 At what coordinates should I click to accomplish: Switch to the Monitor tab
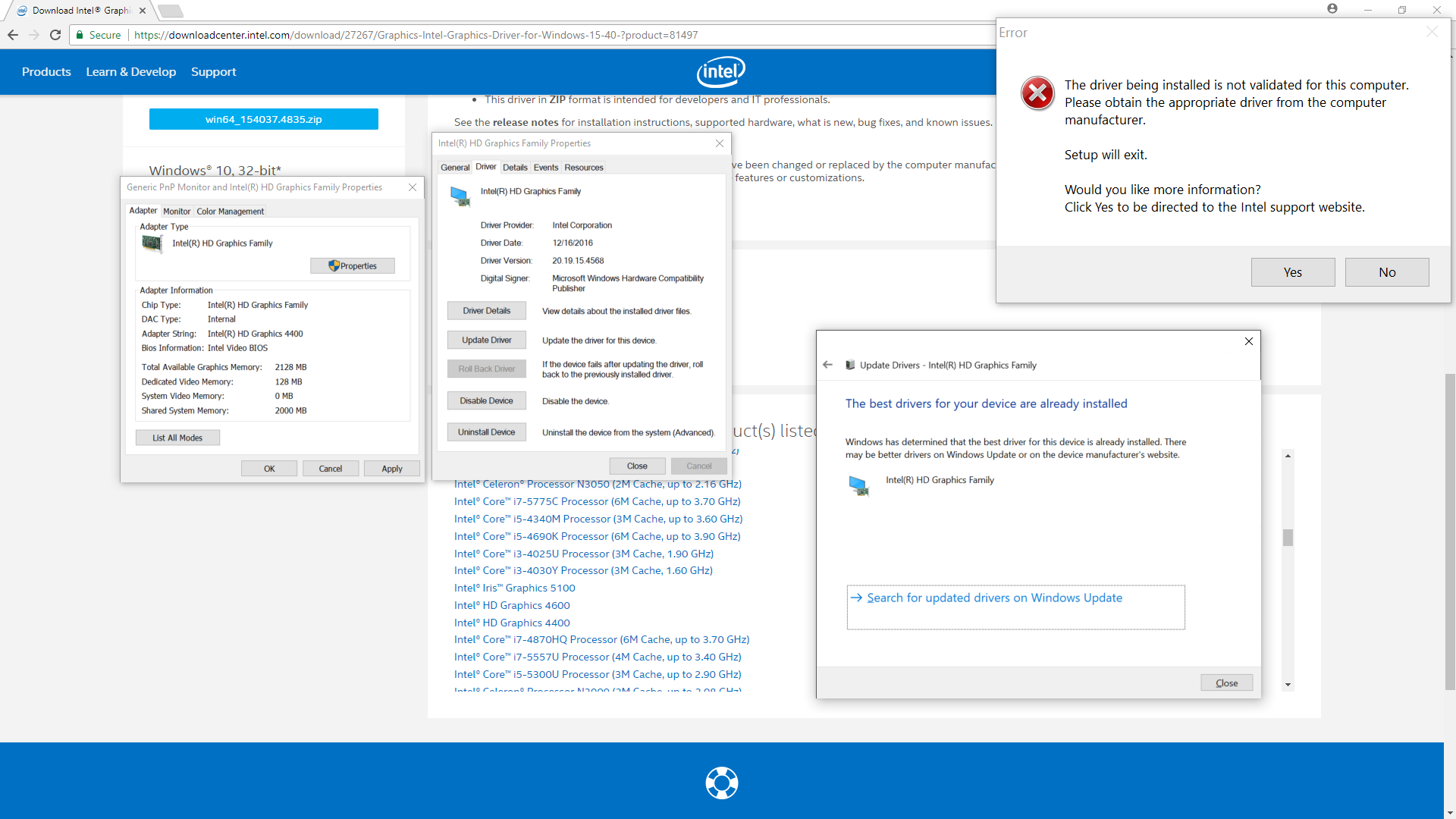(177, 212)
